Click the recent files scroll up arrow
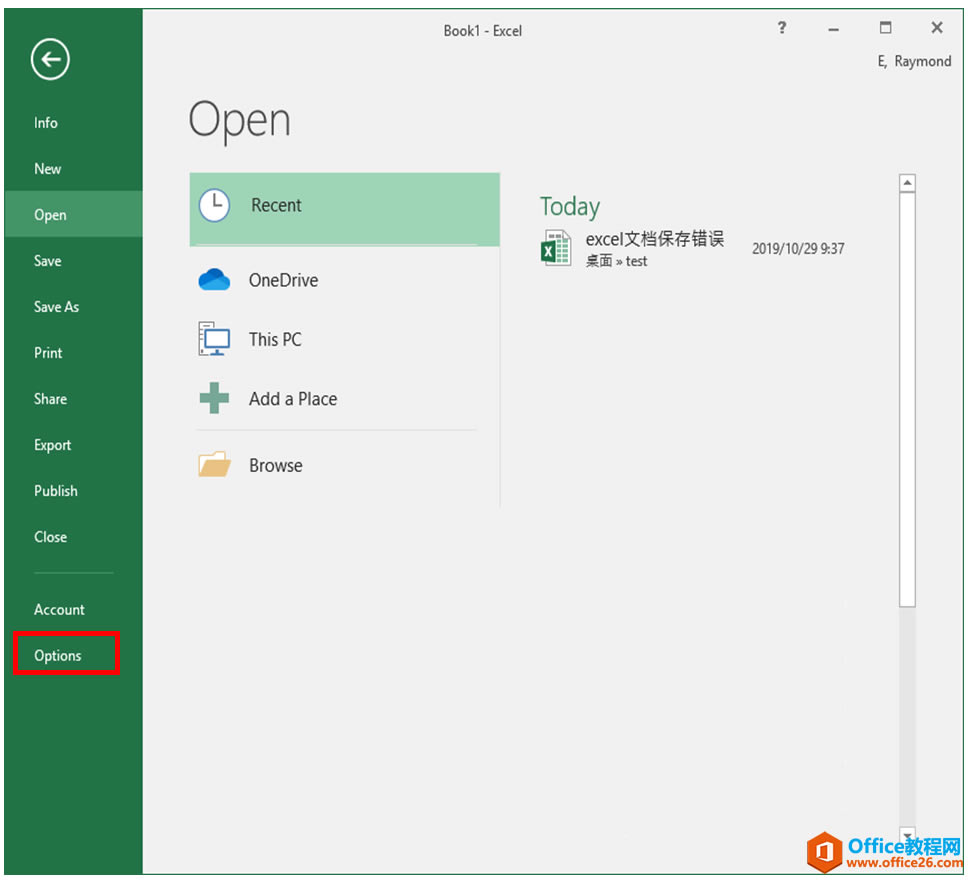 (x=908, y=182)
